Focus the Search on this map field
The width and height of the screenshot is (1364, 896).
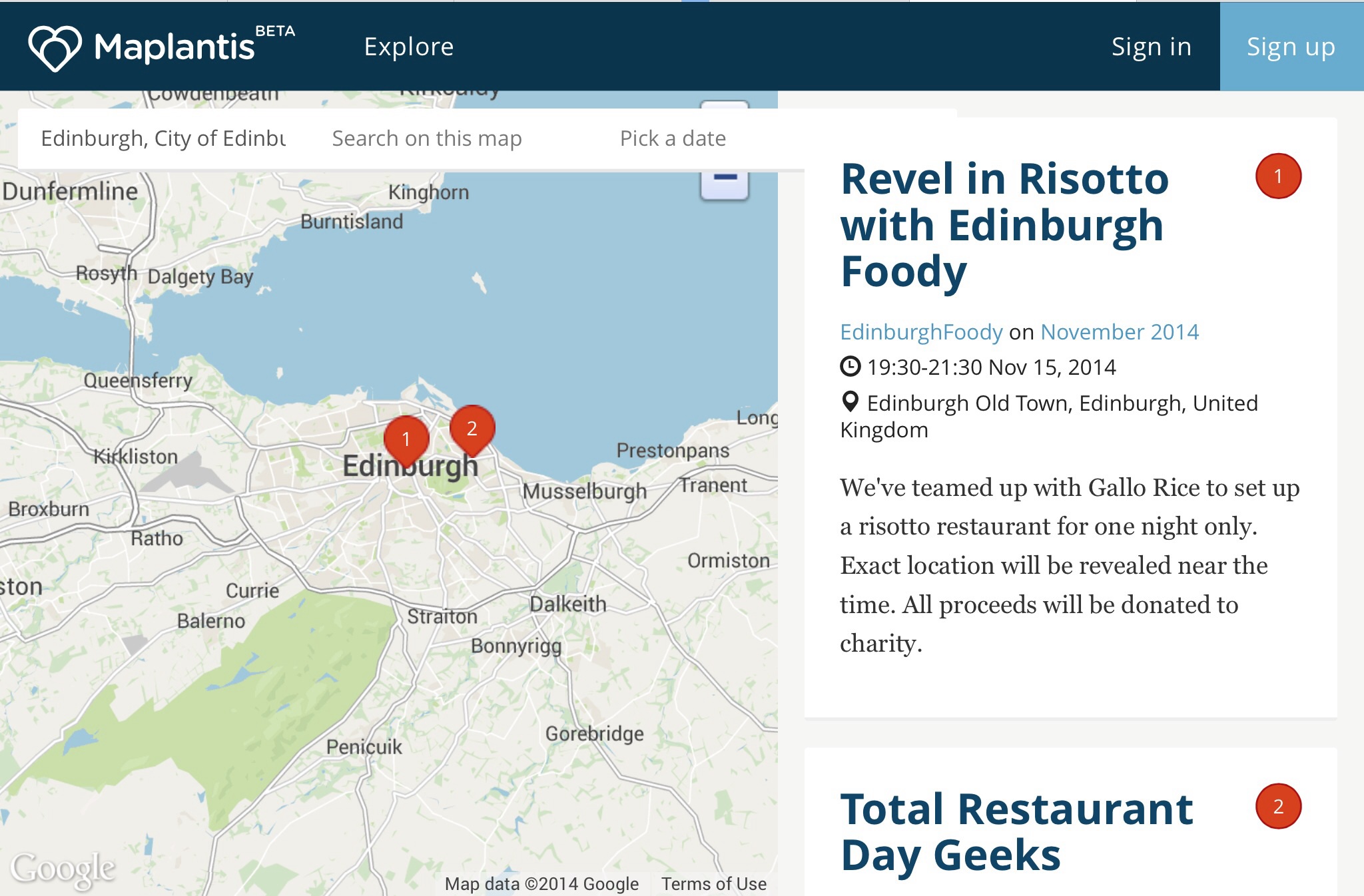(427, 138)
